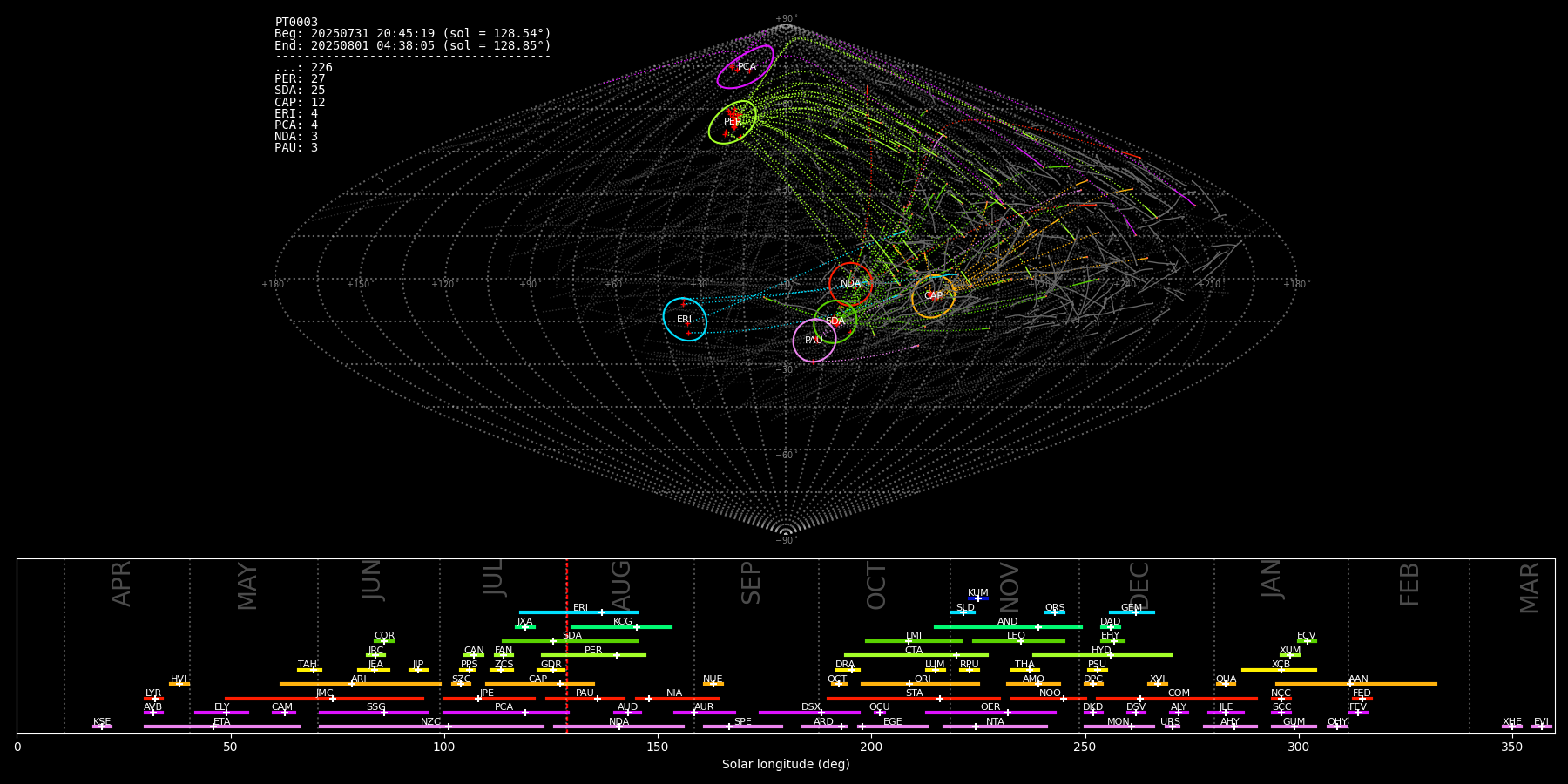Click 'NDA: 3' in the legend
The height and width of the screenshot is (784, 1568).
[x=296, y=136]
